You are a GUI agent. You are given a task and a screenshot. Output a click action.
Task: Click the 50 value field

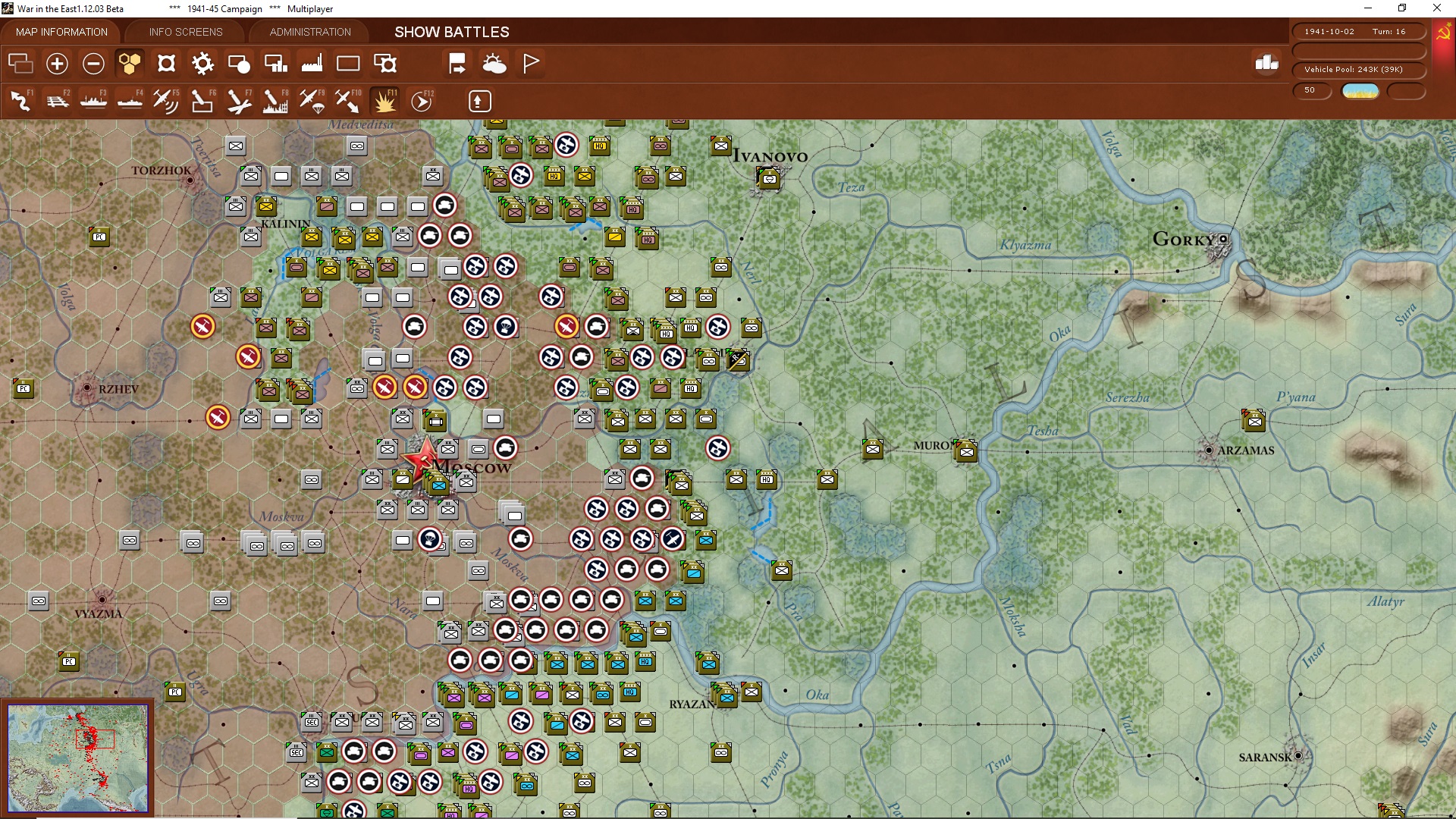[1312, 90]
